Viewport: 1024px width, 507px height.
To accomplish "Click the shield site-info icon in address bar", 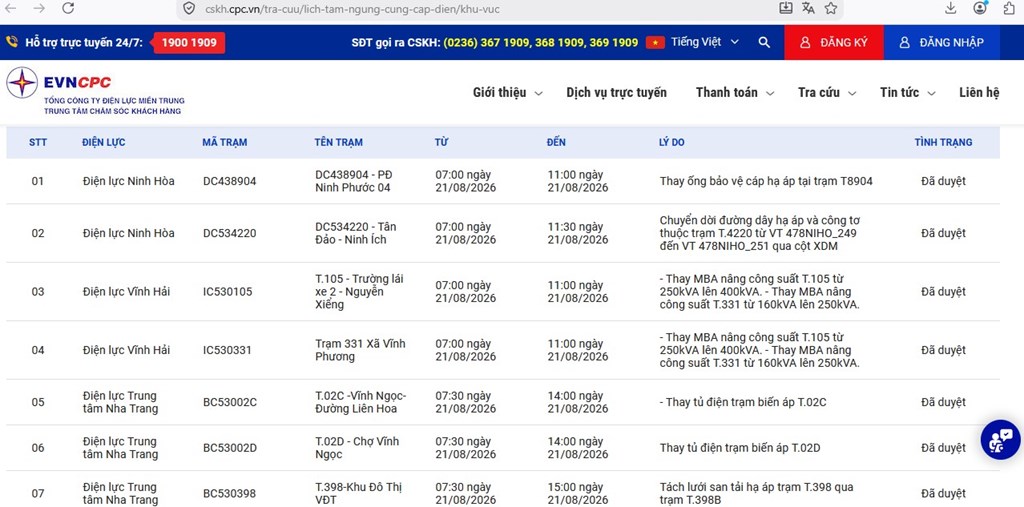I will [x=189, y=8].
